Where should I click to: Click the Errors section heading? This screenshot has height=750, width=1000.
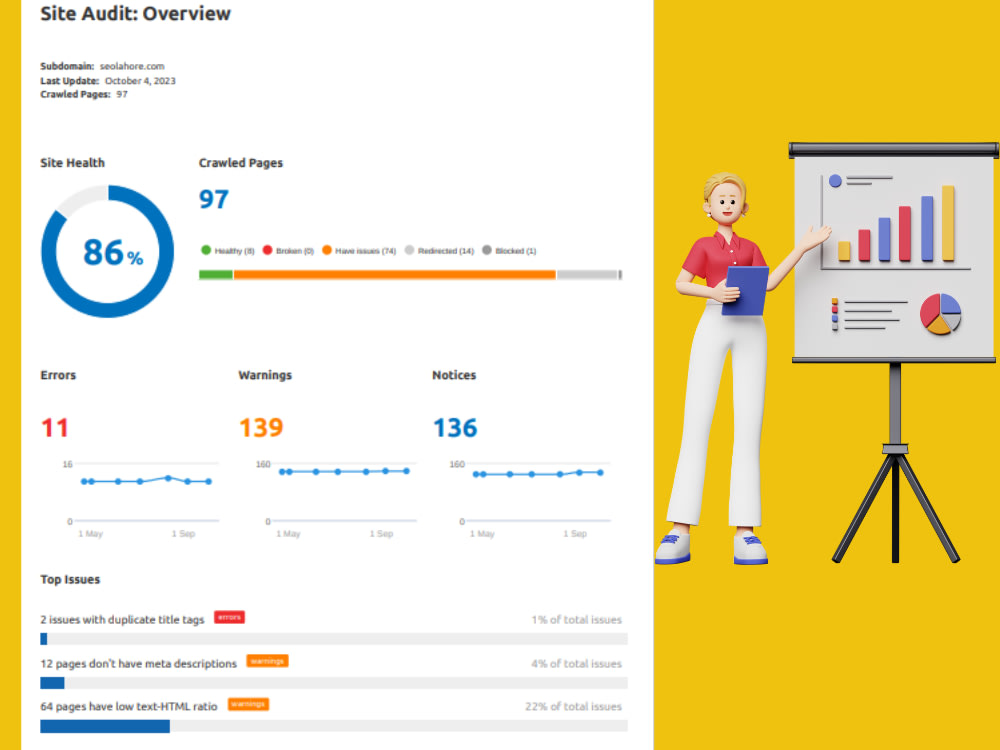[58, 375]
